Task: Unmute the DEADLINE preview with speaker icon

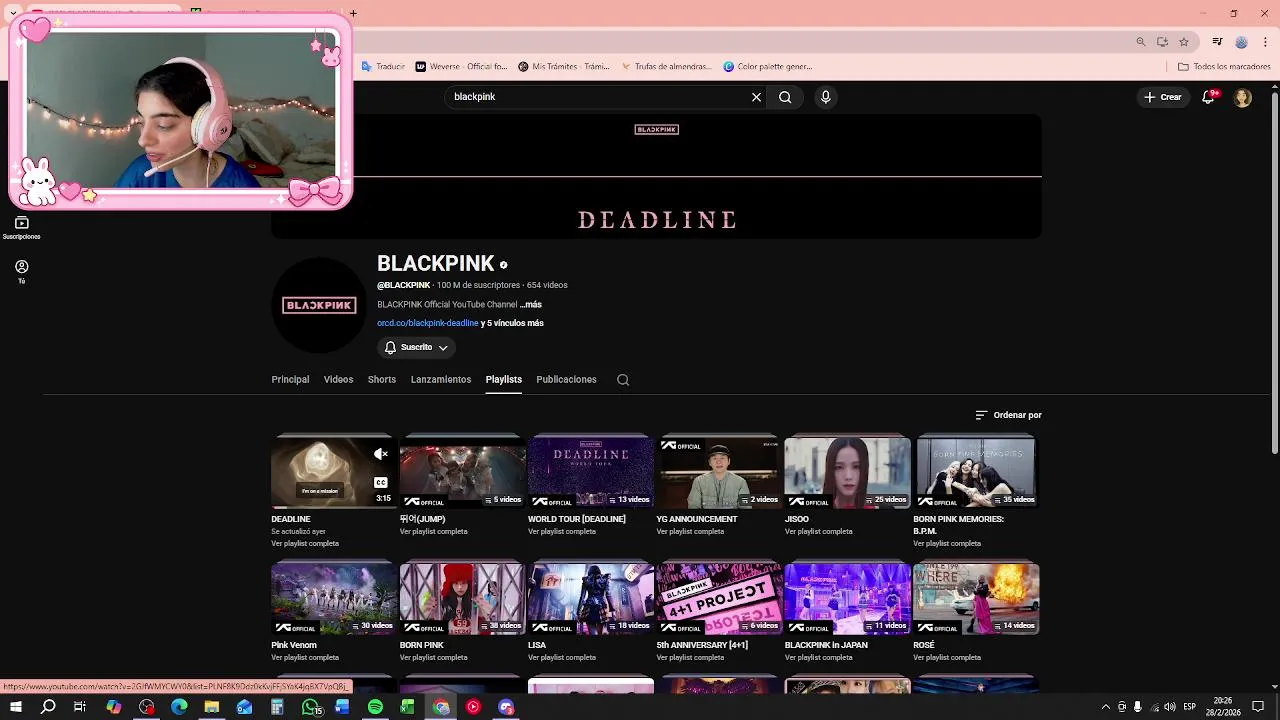Action: click(x=381, y=454)
